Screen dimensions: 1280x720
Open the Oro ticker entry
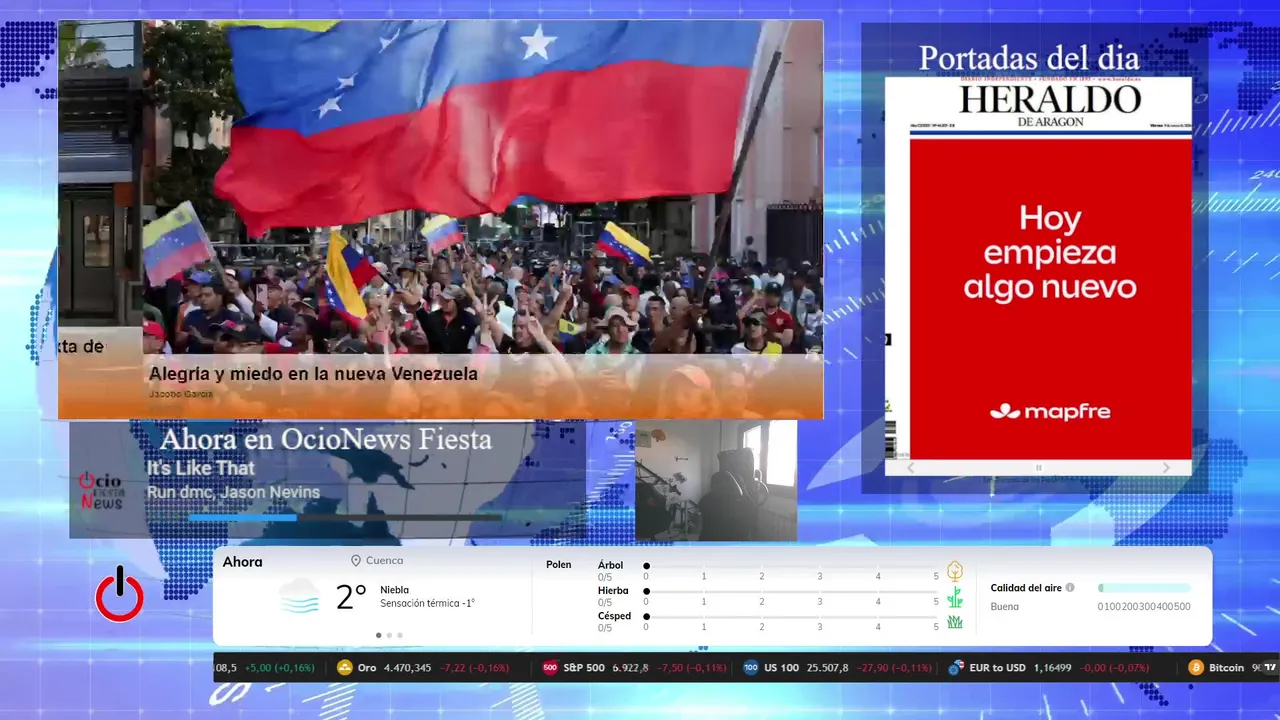(424, 668)
